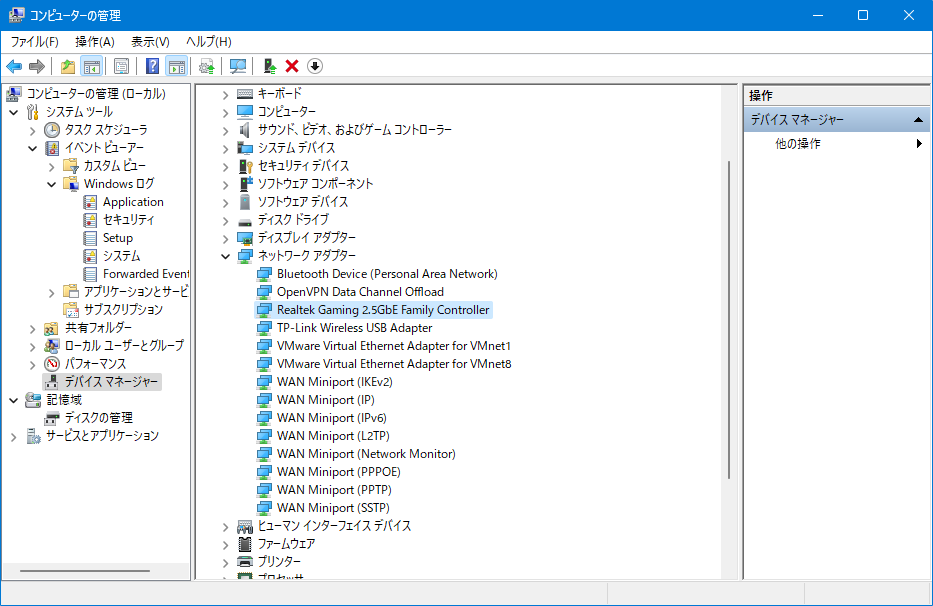The image size is (933, 606).
Task: Open the Properties toolbar icon
Action: [x=120, y=66]
